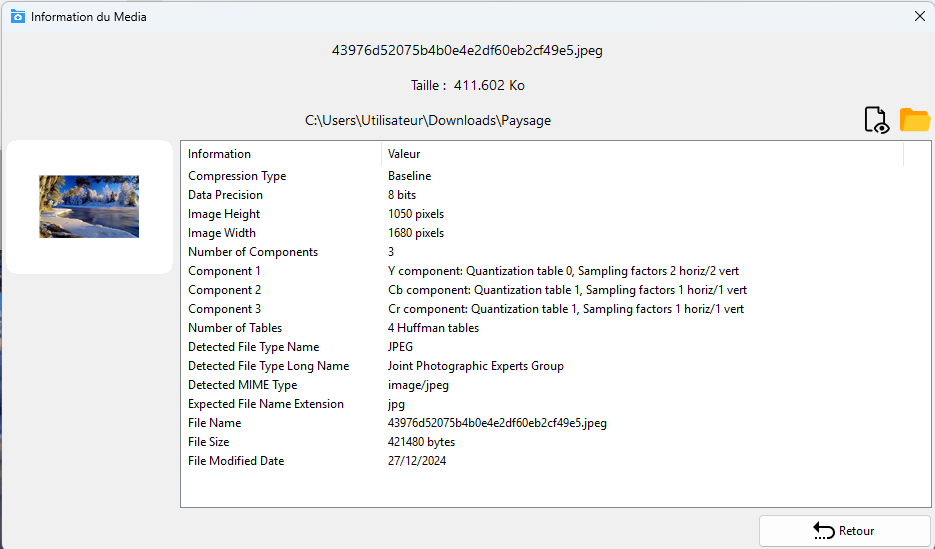Click the file preview icon with eye
This screenshot has width=935, height=549.
click(x=876, y=120)
